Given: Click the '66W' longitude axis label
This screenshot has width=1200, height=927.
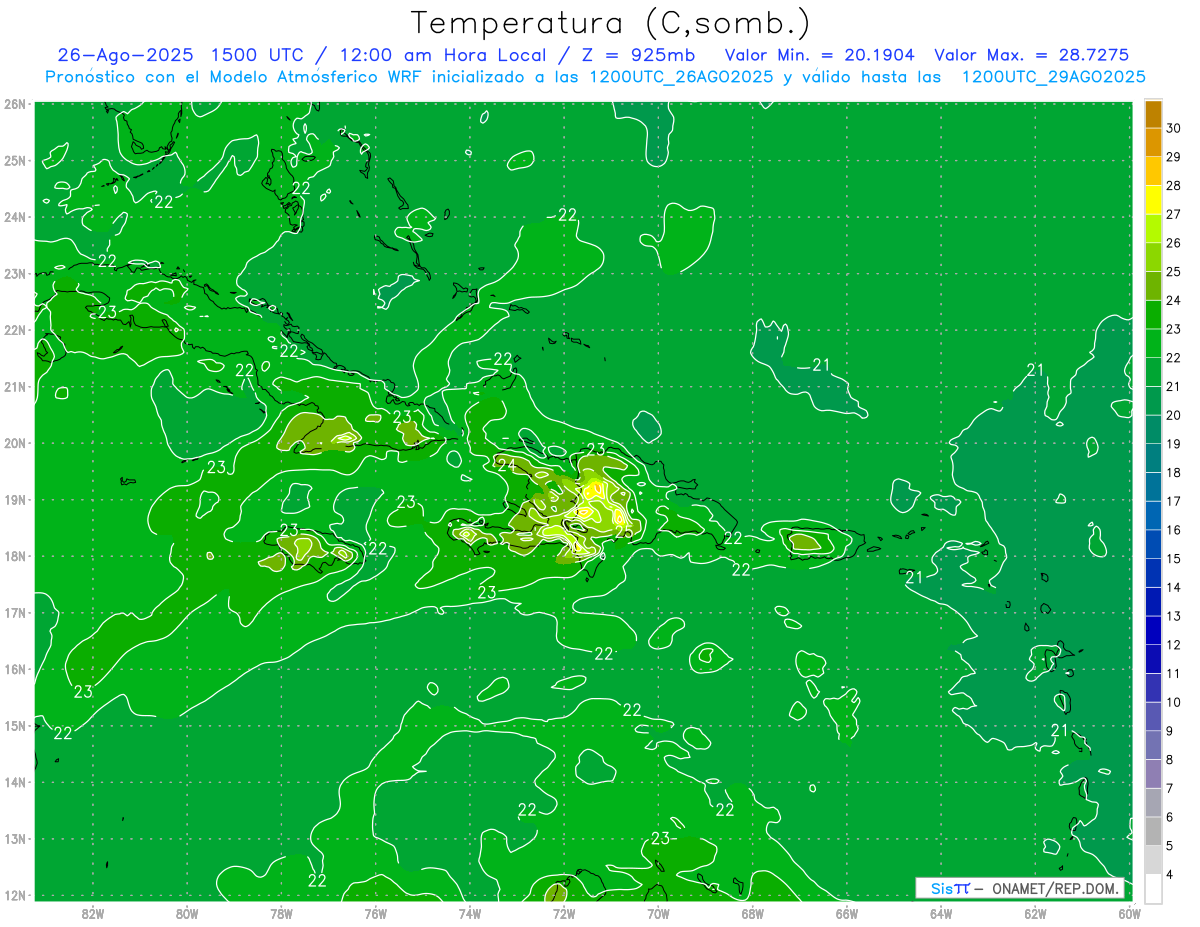Looking at the screenshot, I should click(847, 913).
